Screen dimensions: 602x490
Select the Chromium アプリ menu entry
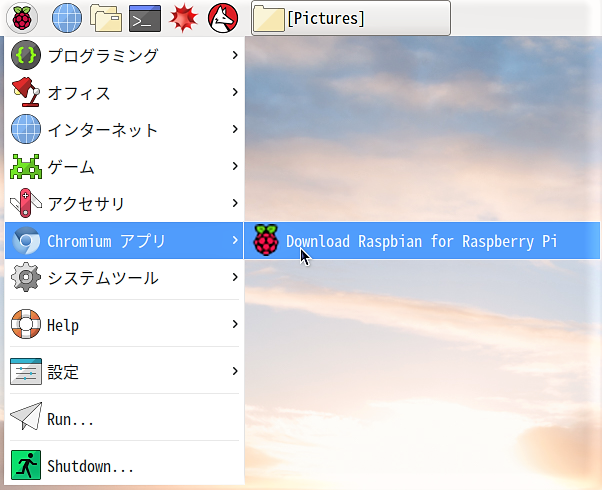pyautogui.click(x=124, y=240)
